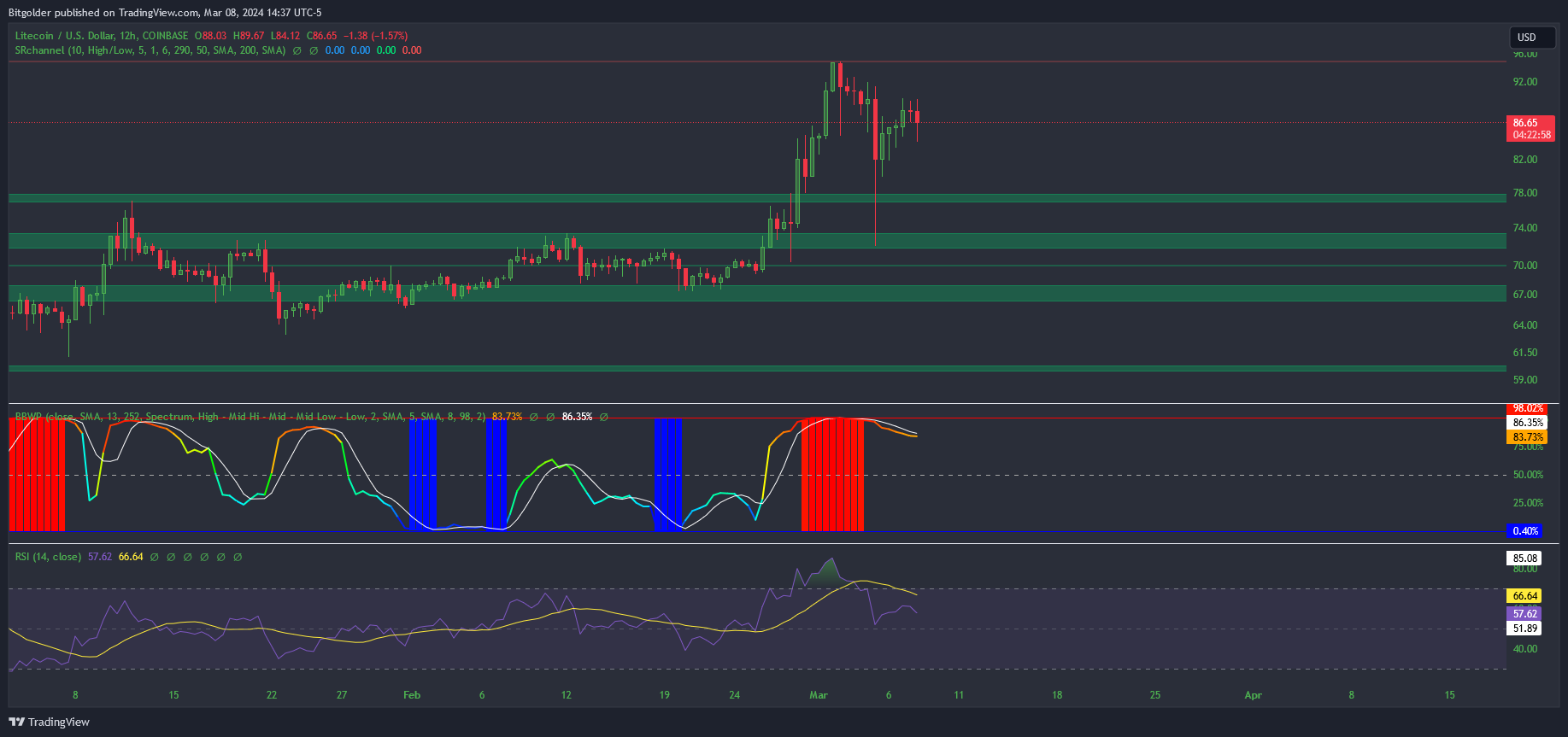Image resolution: width=1568 pixels, height=737 pixels.
Task: Click the change value −1.38 (−1.57%)
Action: [x=375, y=36]
